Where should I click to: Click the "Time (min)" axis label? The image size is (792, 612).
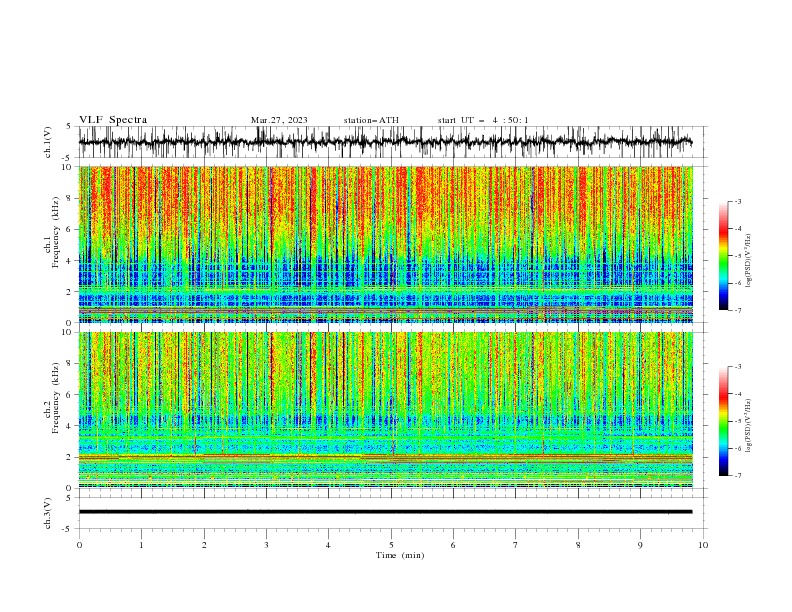[x=400, y=555]
